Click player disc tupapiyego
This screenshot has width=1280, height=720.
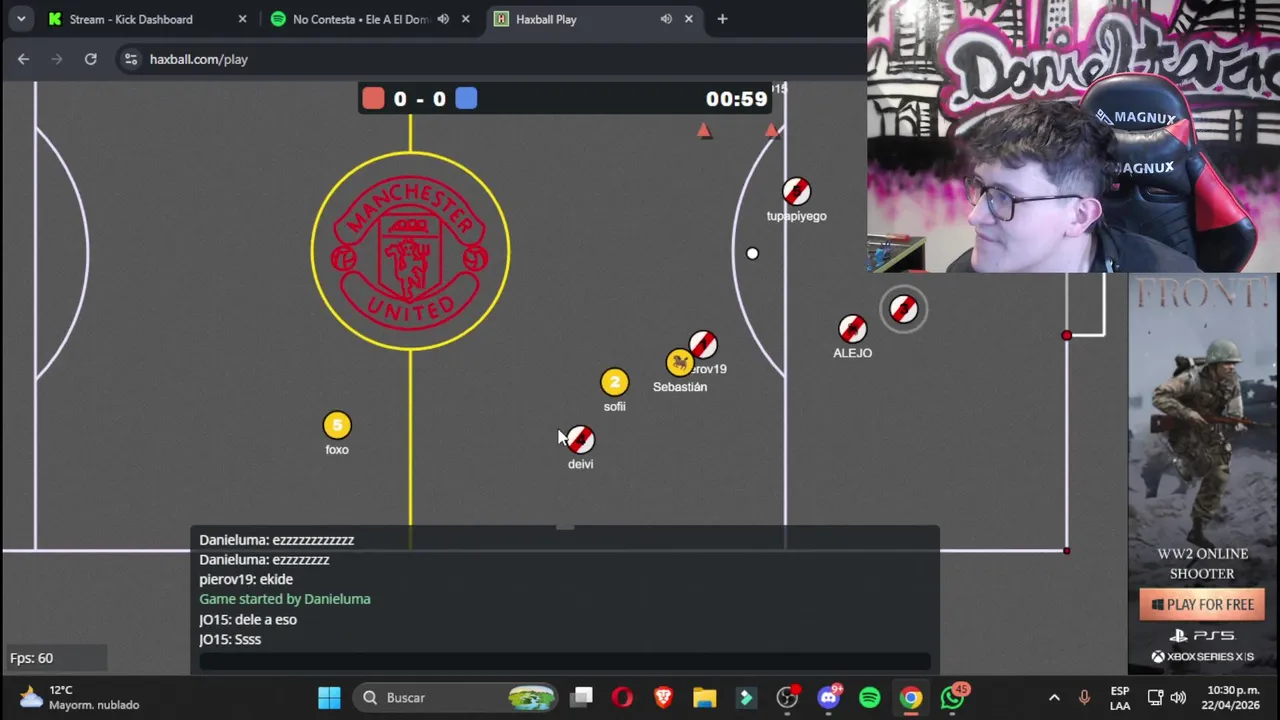796,191
